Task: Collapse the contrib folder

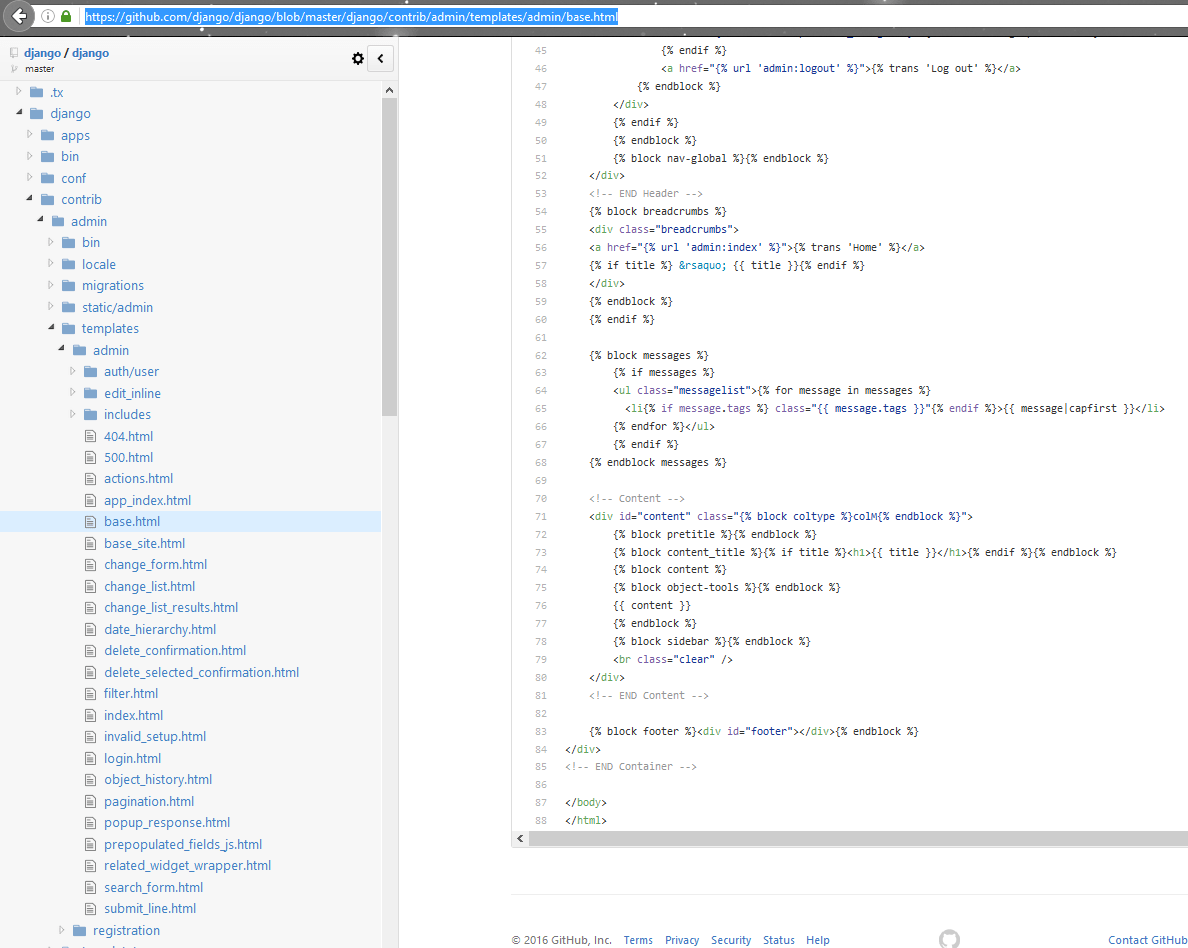Action: [29, 199]
